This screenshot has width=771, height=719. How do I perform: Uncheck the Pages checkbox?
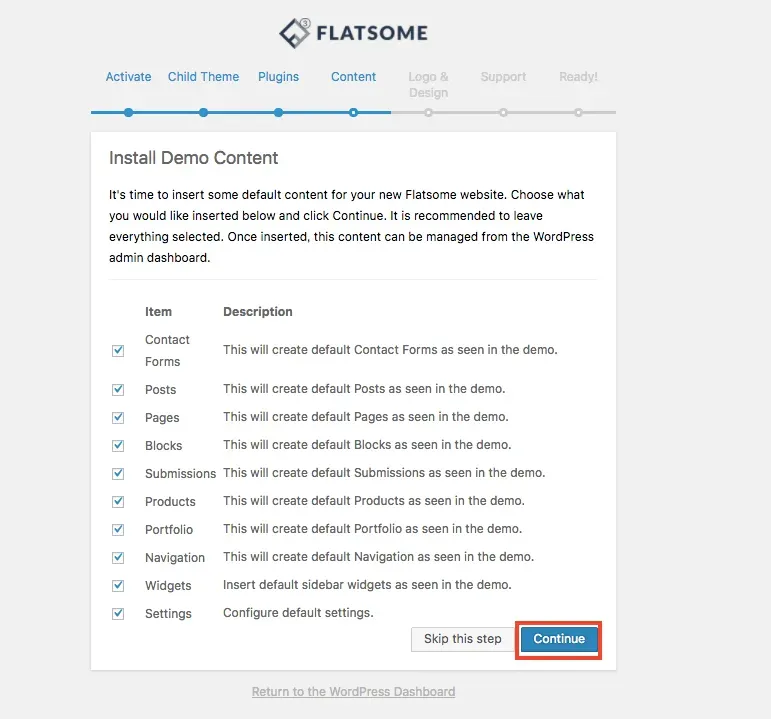click(118, 418)
